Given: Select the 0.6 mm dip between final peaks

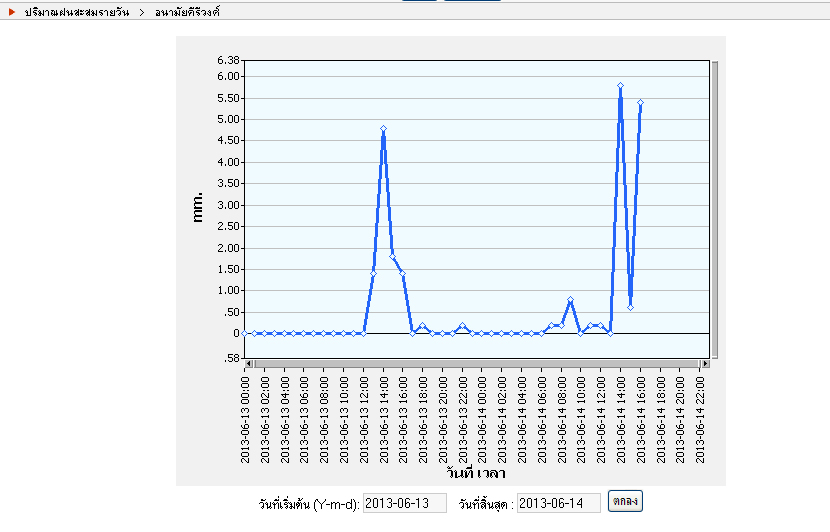Looking at the screenshot, I should pyautogui.click(x=630, y=307).
